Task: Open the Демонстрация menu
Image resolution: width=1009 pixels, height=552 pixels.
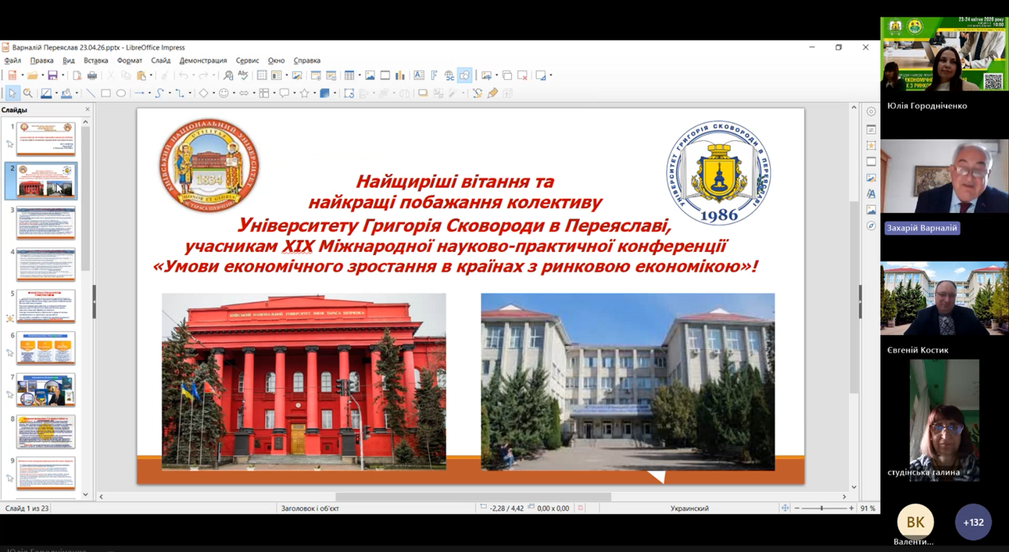Action: click(203, 60)
